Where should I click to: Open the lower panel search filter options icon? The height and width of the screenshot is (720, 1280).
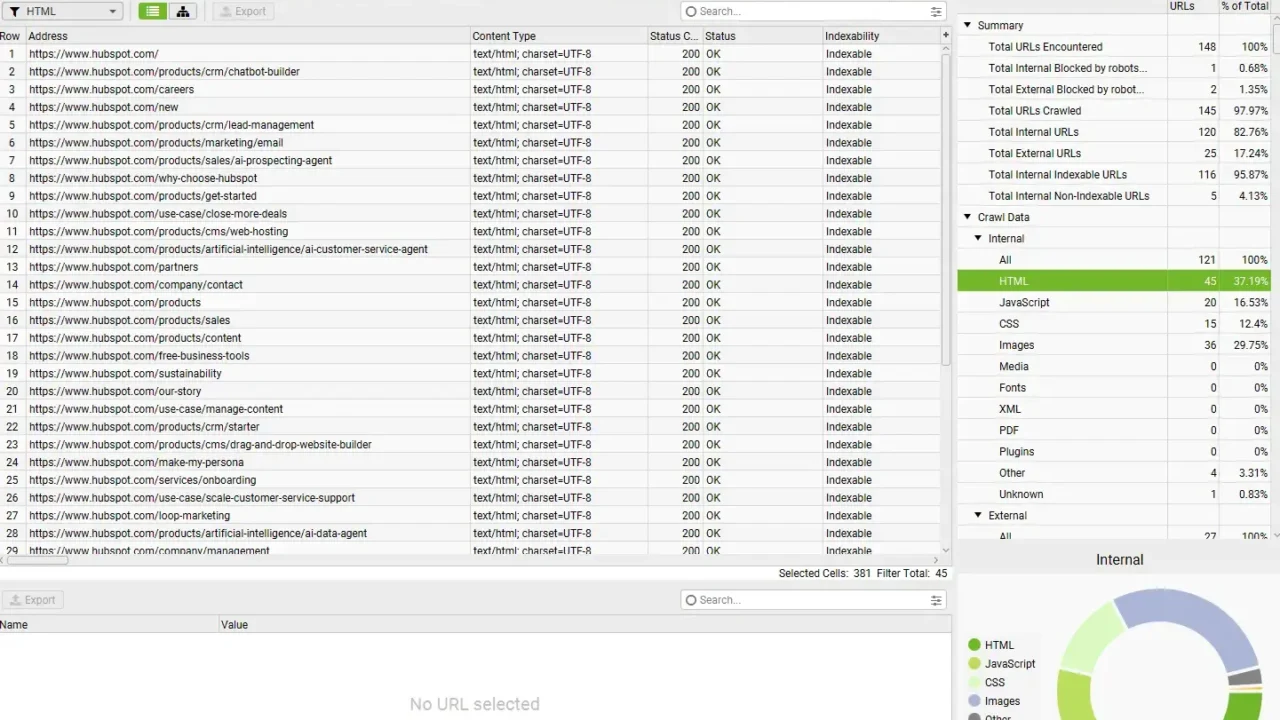pos(936,600)
